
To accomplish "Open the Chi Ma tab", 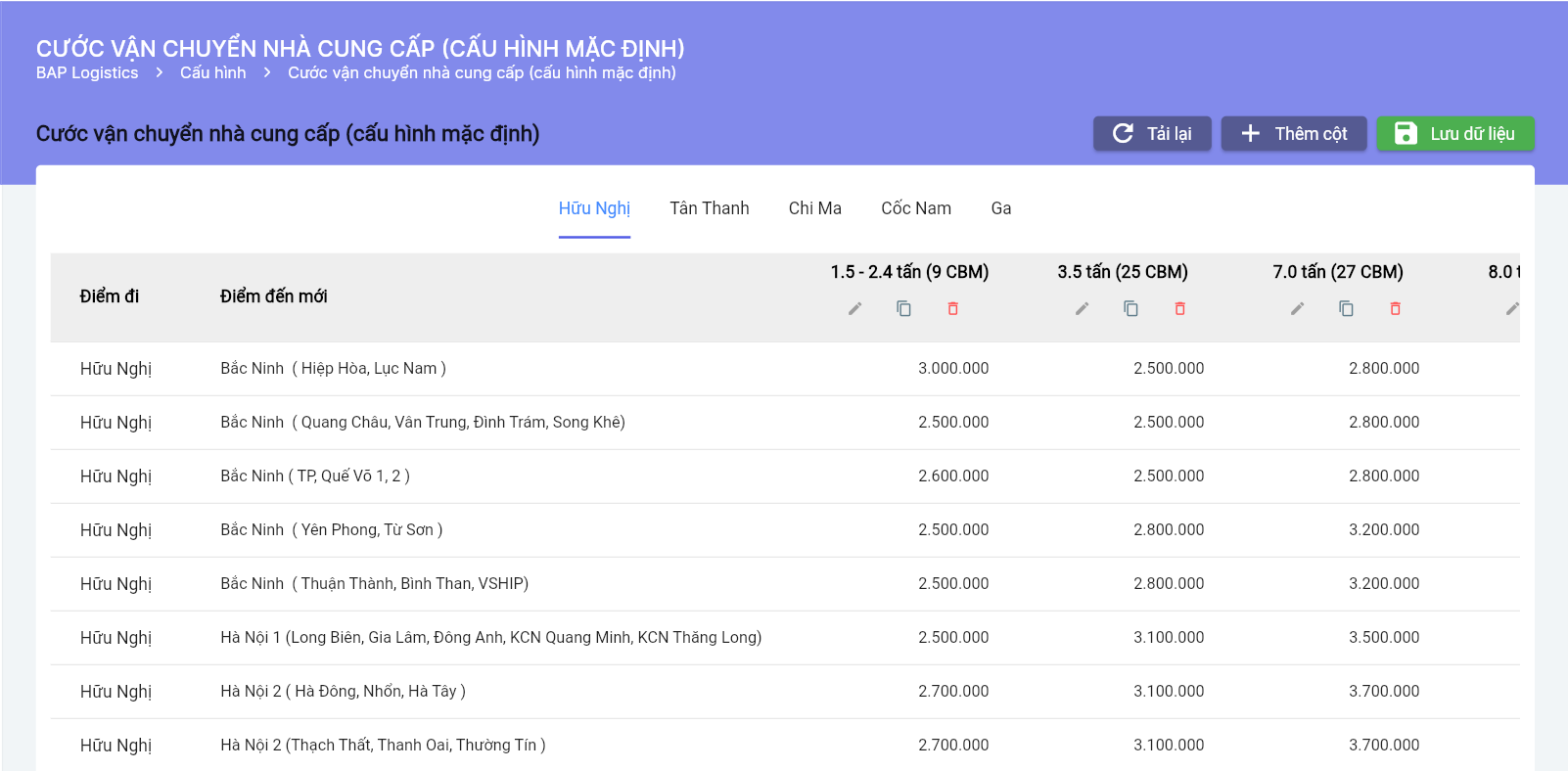I will click(x=814, y=208).
